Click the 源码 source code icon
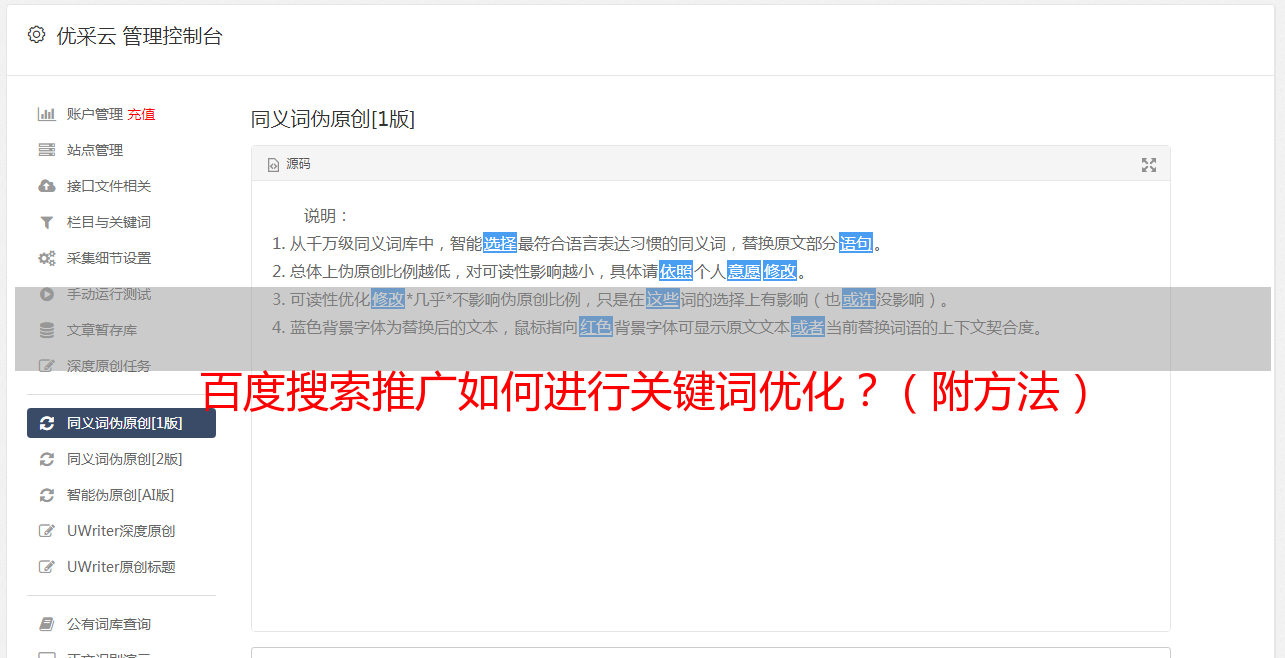This screenshot has height=658, width=1285. pos(273,165)
